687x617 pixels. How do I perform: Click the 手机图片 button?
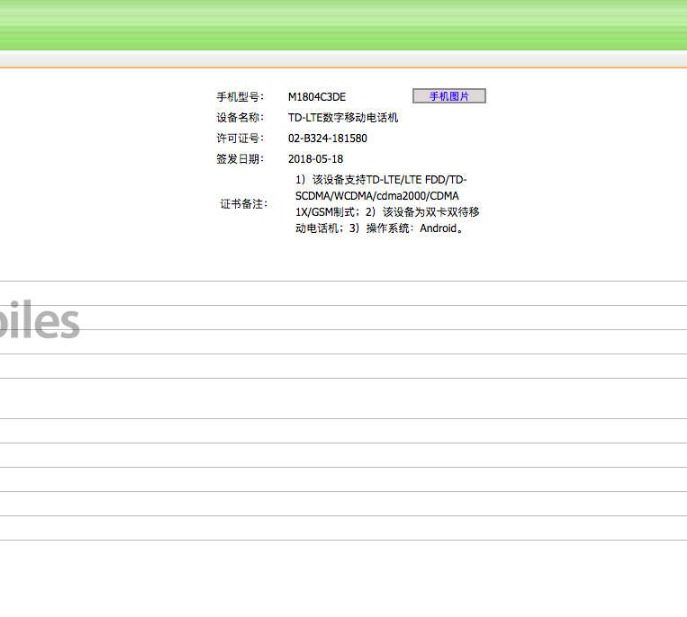coord(449,96)
